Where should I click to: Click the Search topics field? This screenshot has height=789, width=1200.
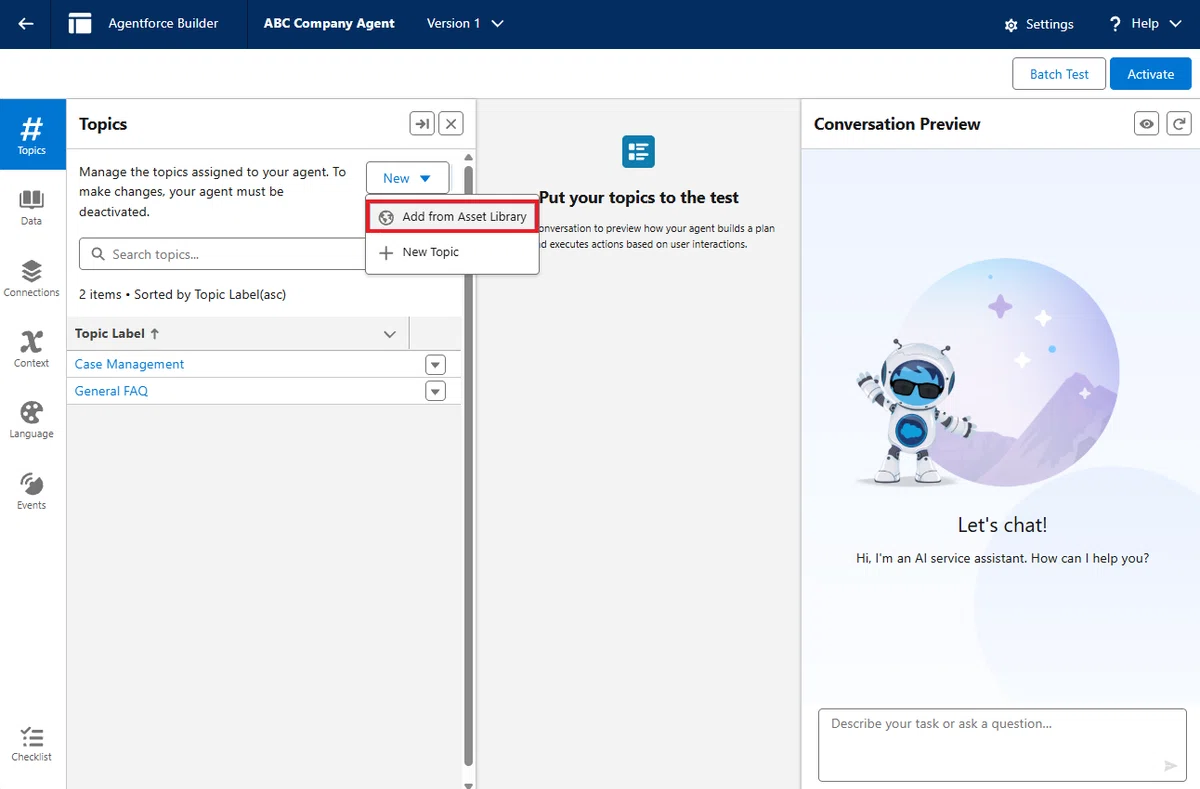tap(224, 254)
